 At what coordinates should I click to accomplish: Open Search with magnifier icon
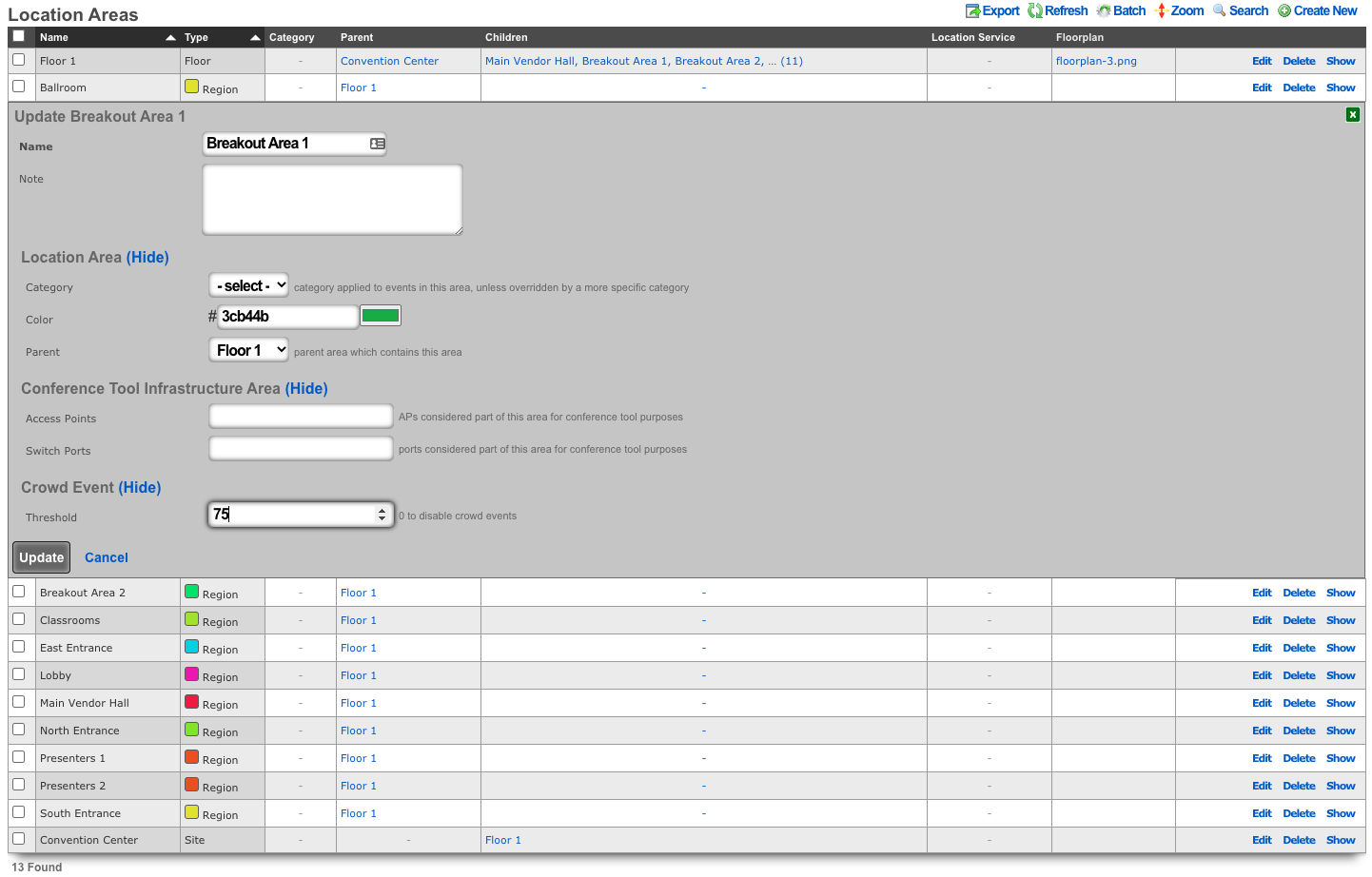pyautogui.click(x=1219, y=11)
